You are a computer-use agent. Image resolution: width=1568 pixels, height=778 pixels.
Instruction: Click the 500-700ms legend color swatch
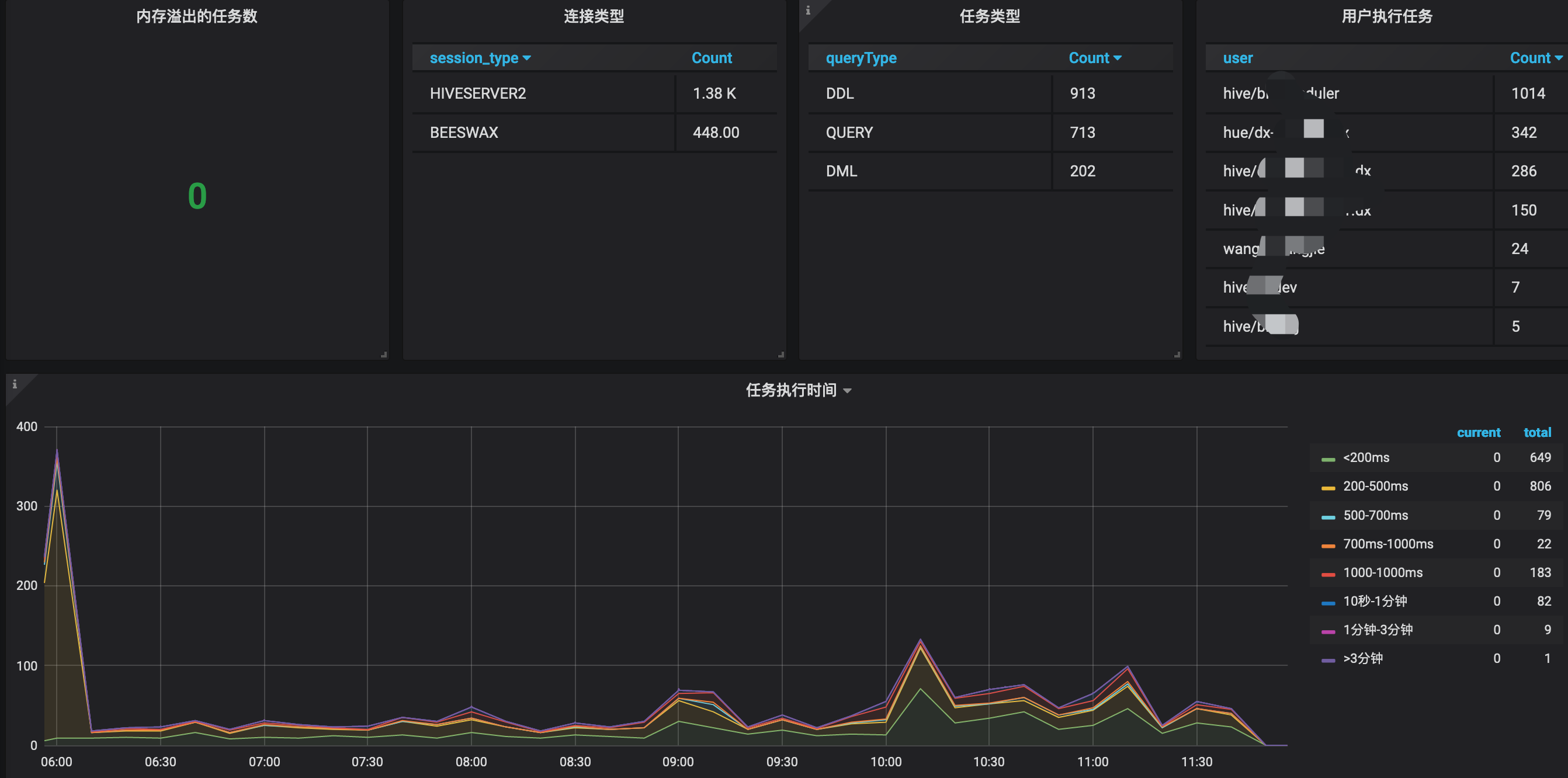(x=1327, y=517)
